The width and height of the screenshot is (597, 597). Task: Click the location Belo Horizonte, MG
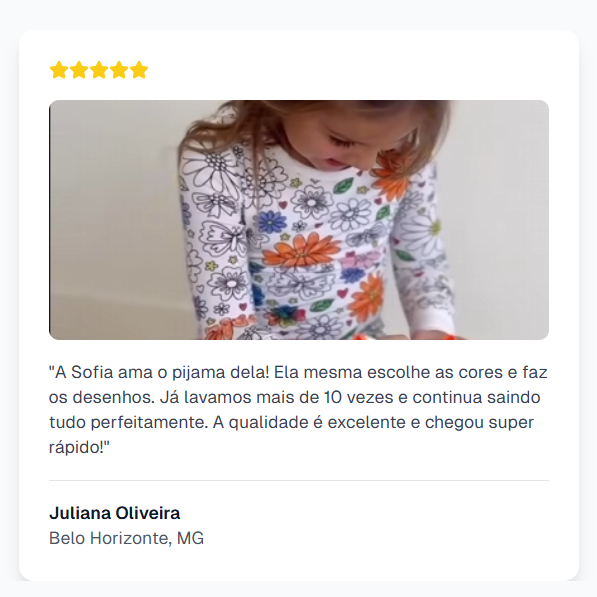coord(126,538)
